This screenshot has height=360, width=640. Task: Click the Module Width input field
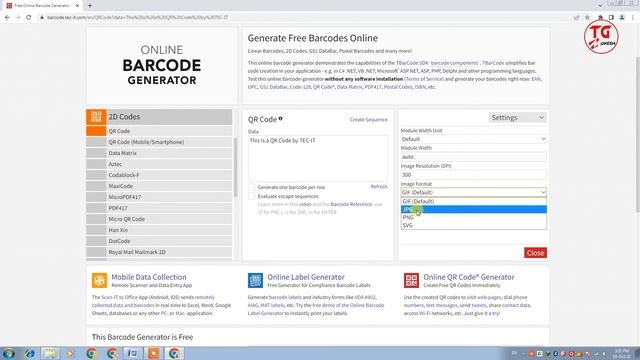tap(473, 157)
